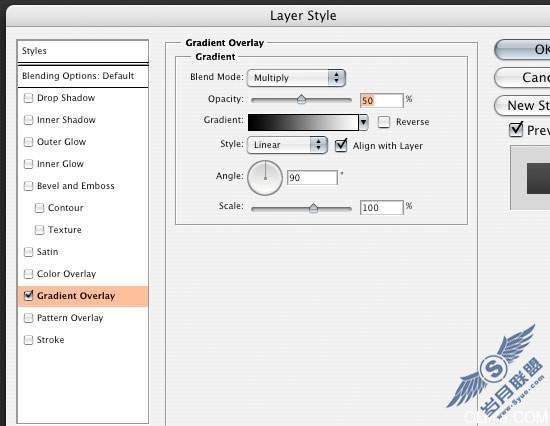
Task: Enable the Texture checkbox
Action: 39,230
